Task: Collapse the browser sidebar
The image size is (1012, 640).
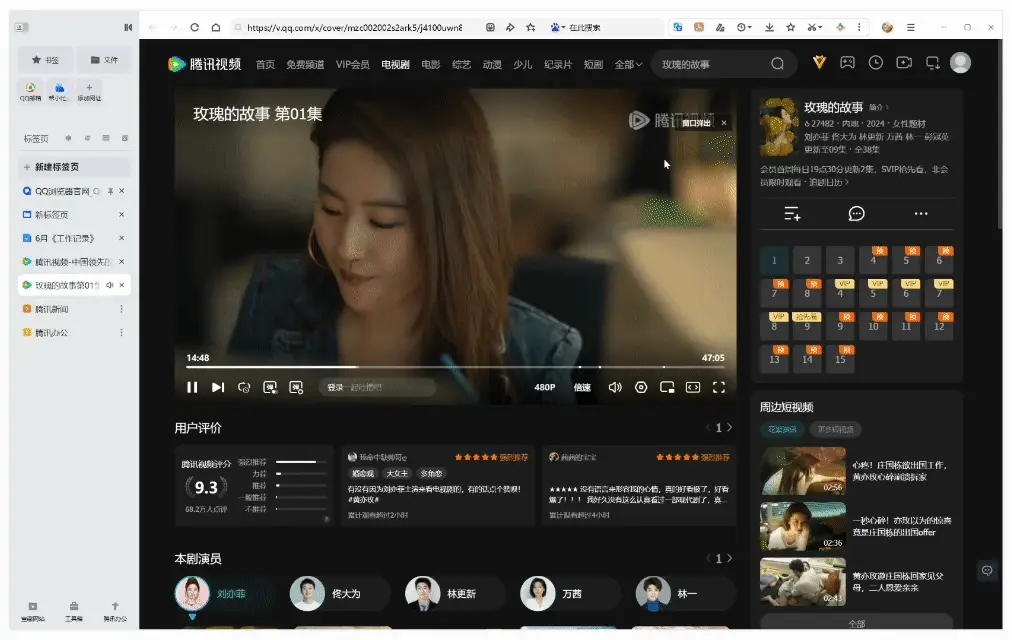Action: click(128, 27)
